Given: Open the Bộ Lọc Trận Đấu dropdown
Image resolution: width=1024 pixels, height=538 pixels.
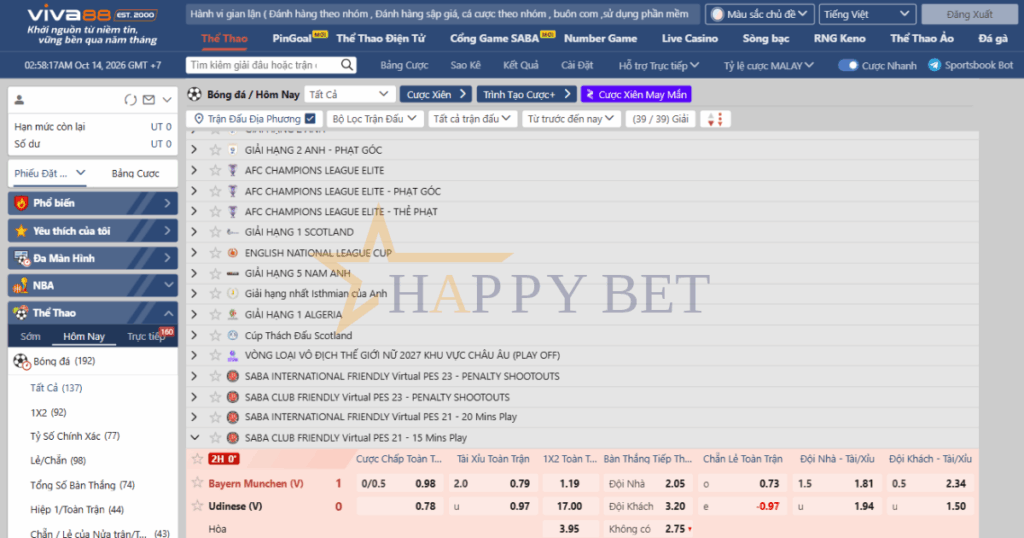Looking at the screenshot, I should (374, 119).
